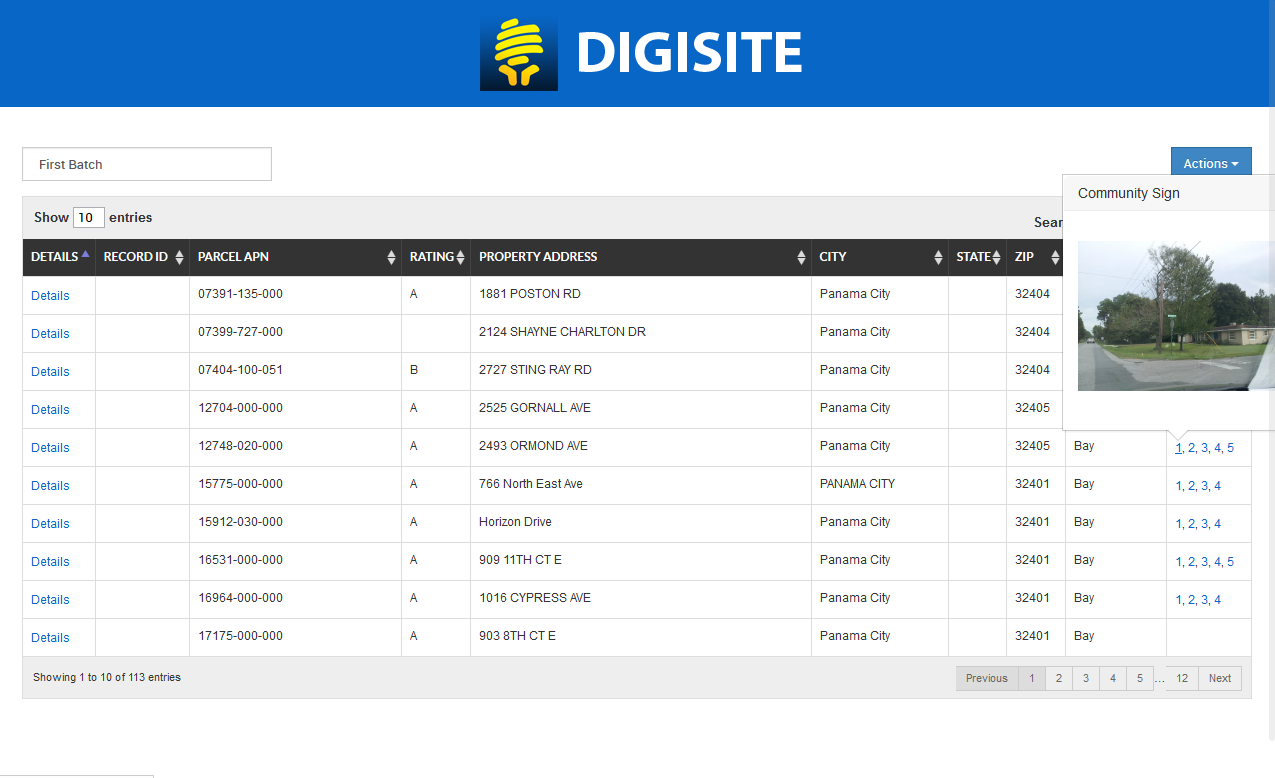Open photo 5 for 2493 Ormond Ave
The height and width of the screenshot is (778, 1275).
pyautogui.click(x=1230, y=448)
